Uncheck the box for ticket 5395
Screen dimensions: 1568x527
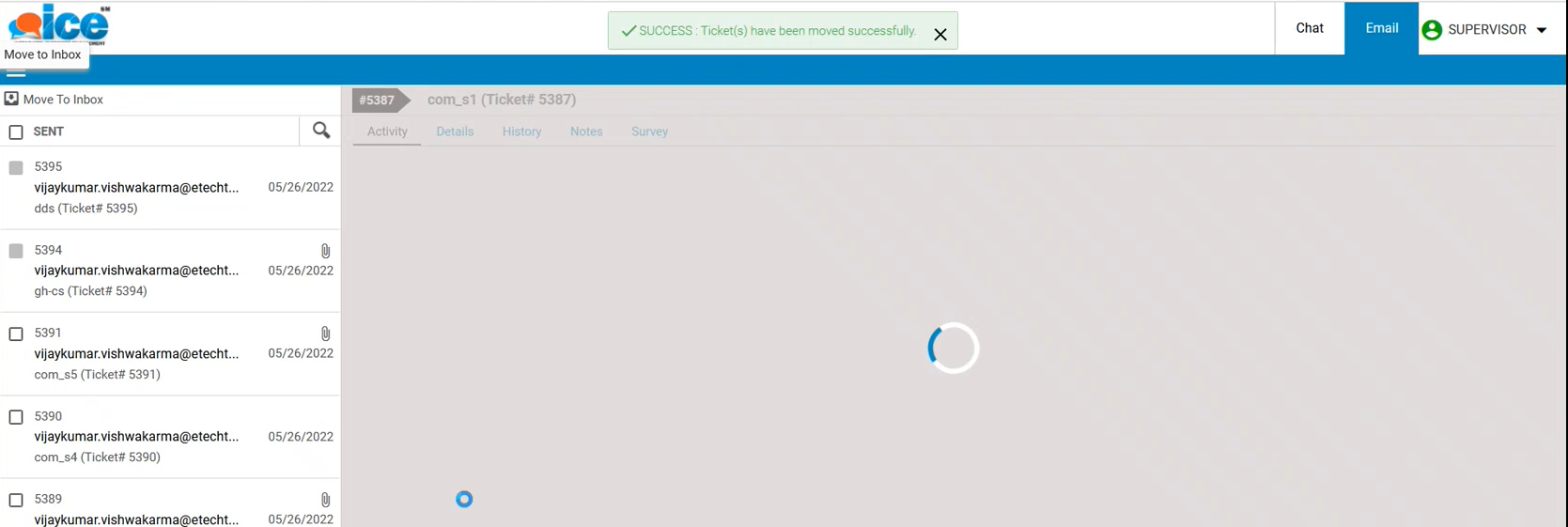coord(16,168)
